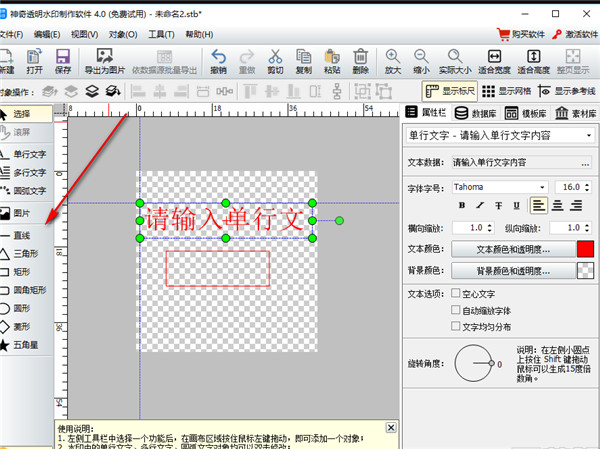Click the Cut (剪切) scissors icon

tap(275, 61)
